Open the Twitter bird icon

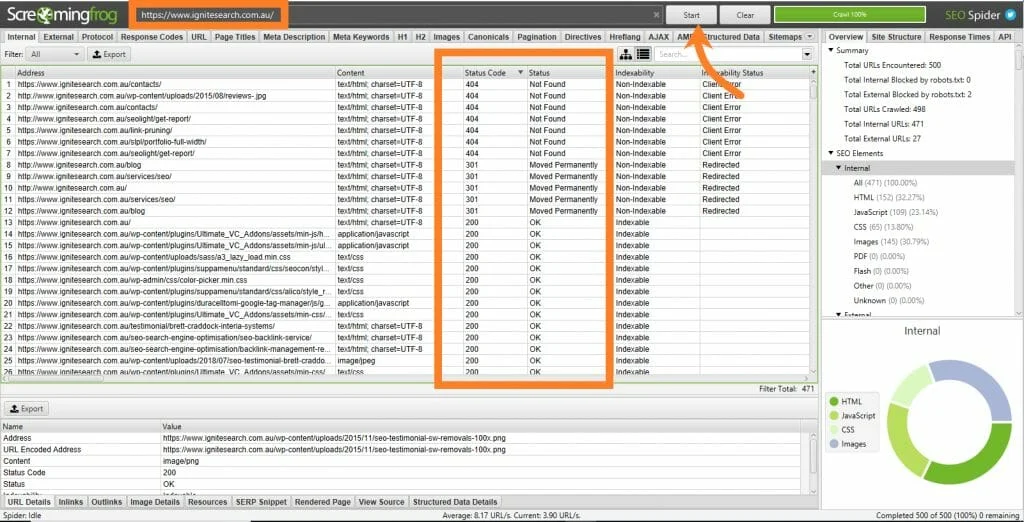pyautogui.click(x=1011, y=14)
